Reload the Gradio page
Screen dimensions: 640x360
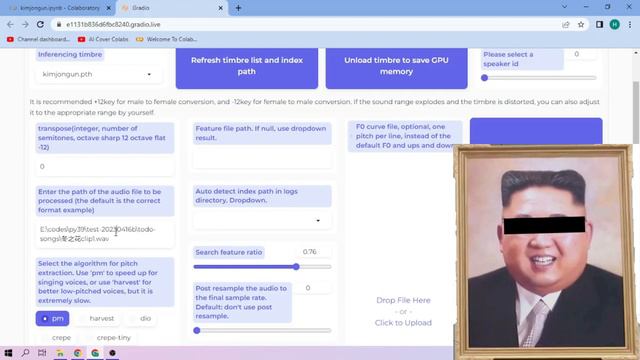[40, 24]
